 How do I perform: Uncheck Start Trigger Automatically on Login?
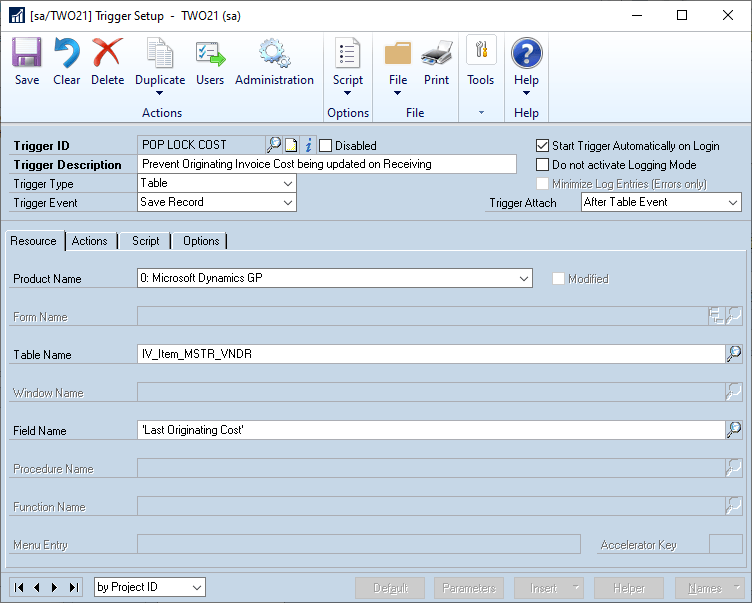pyautogui.click(x=542, y=145)
